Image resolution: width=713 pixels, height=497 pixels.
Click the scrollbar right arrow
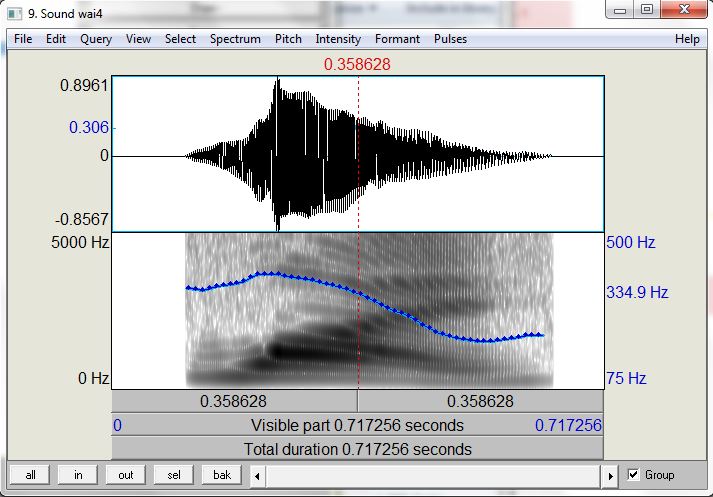[x=610, y=476]
